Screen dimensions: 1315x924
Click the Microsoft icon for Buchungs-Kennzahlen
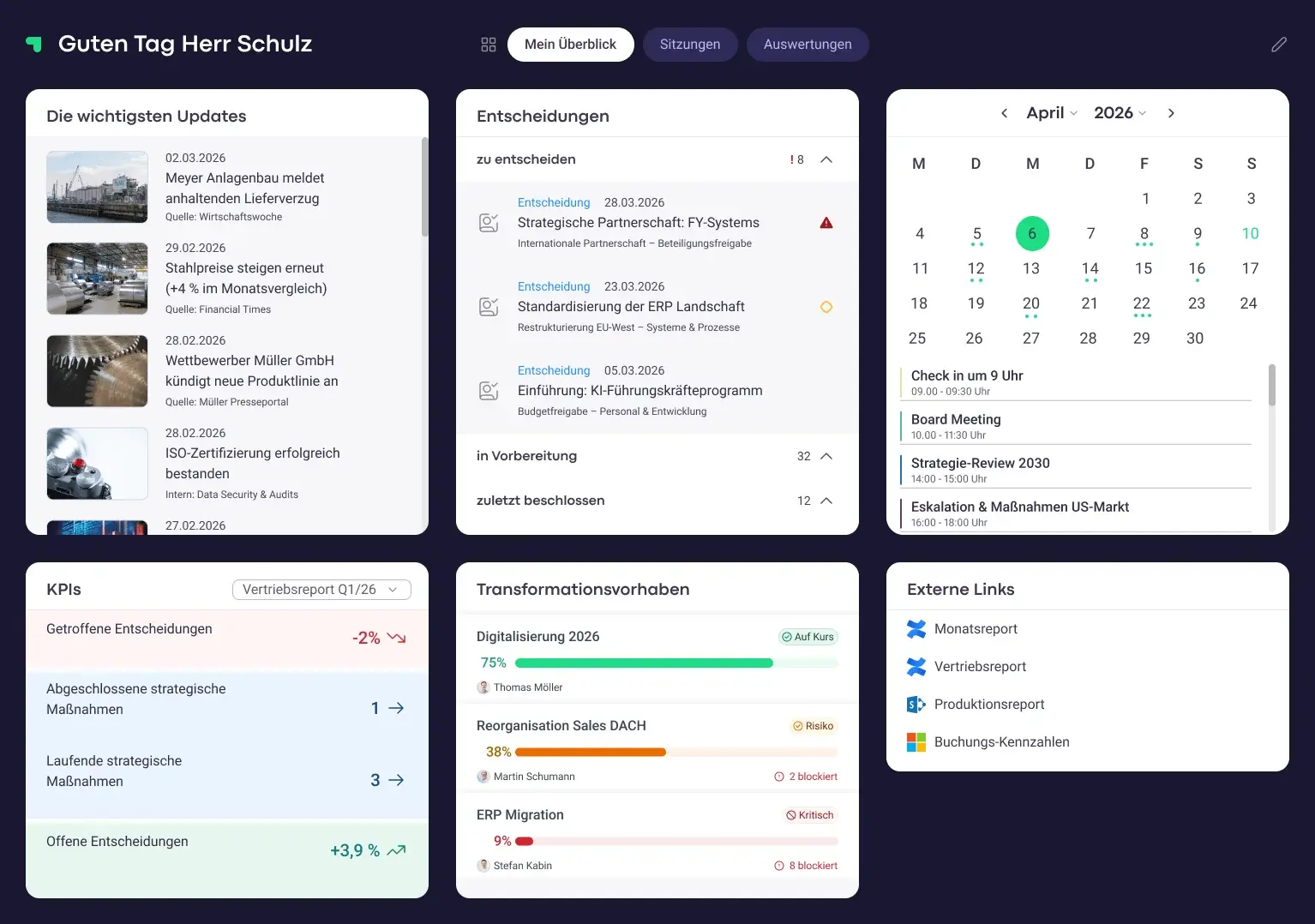pos(916,742)
